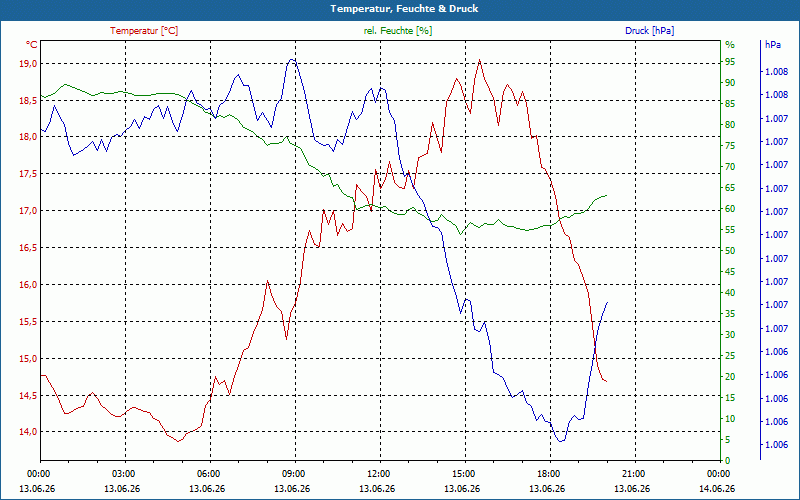Click the '90' humidity axis value
Image resolution: width=800 pixels, height=500 pixels.
coord(730,83)
